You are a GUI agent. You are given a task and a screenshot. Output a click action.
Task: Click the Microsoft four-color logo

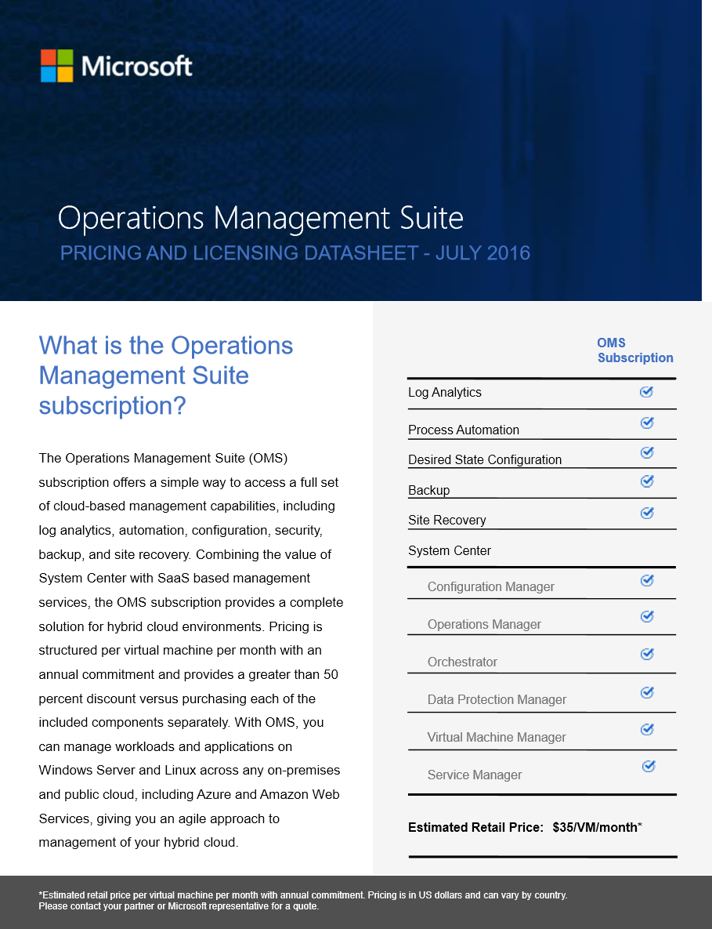point(57,66)
